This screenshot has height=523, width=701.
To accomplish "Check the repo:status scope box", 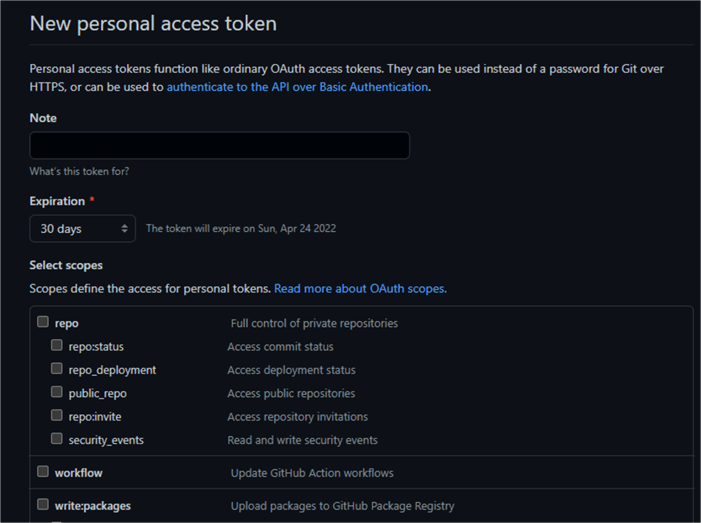I will coord(57,346).
